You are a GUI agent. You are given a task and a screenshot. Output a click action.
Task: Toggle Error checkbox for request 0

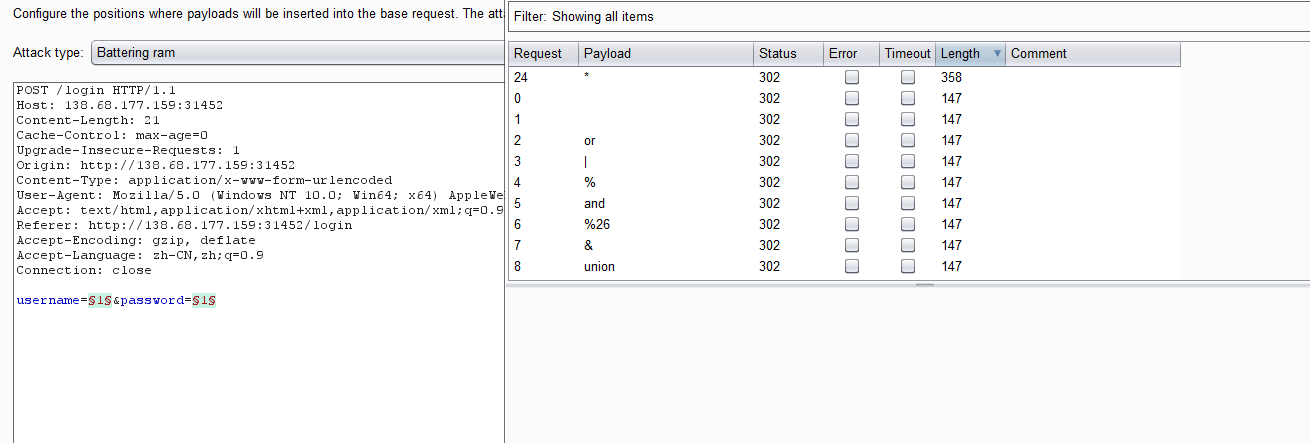852,98
